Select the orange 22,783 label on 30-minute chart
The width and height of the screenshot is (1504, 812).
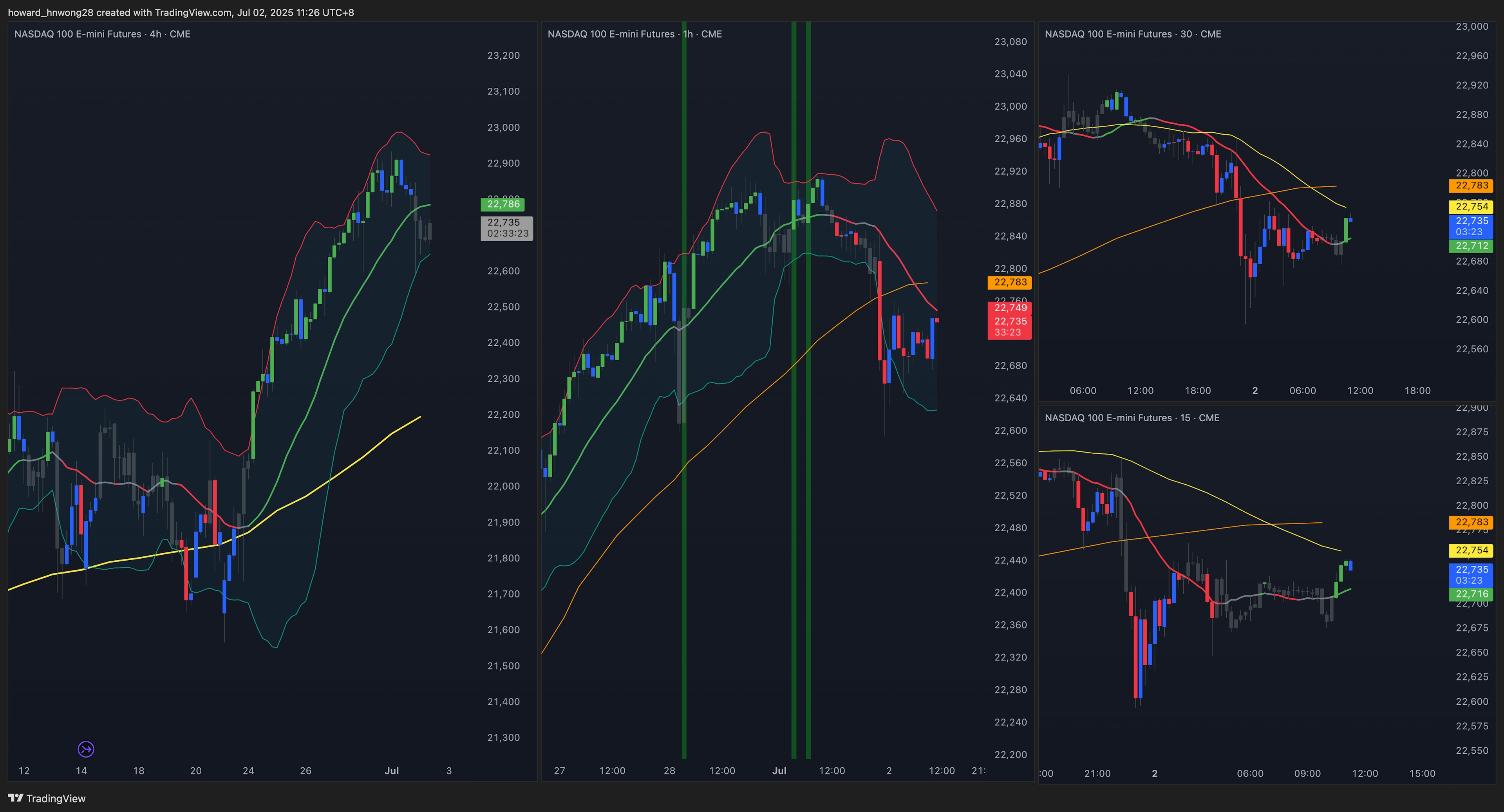click(x=1471, y=186)
